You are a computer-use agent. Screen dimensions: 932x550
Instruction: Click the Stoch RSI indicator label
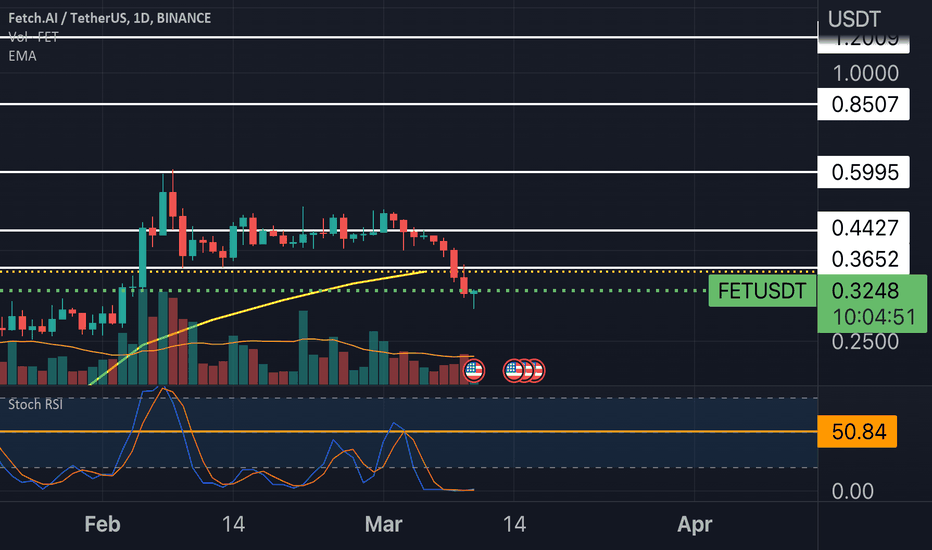pos(35,404)
